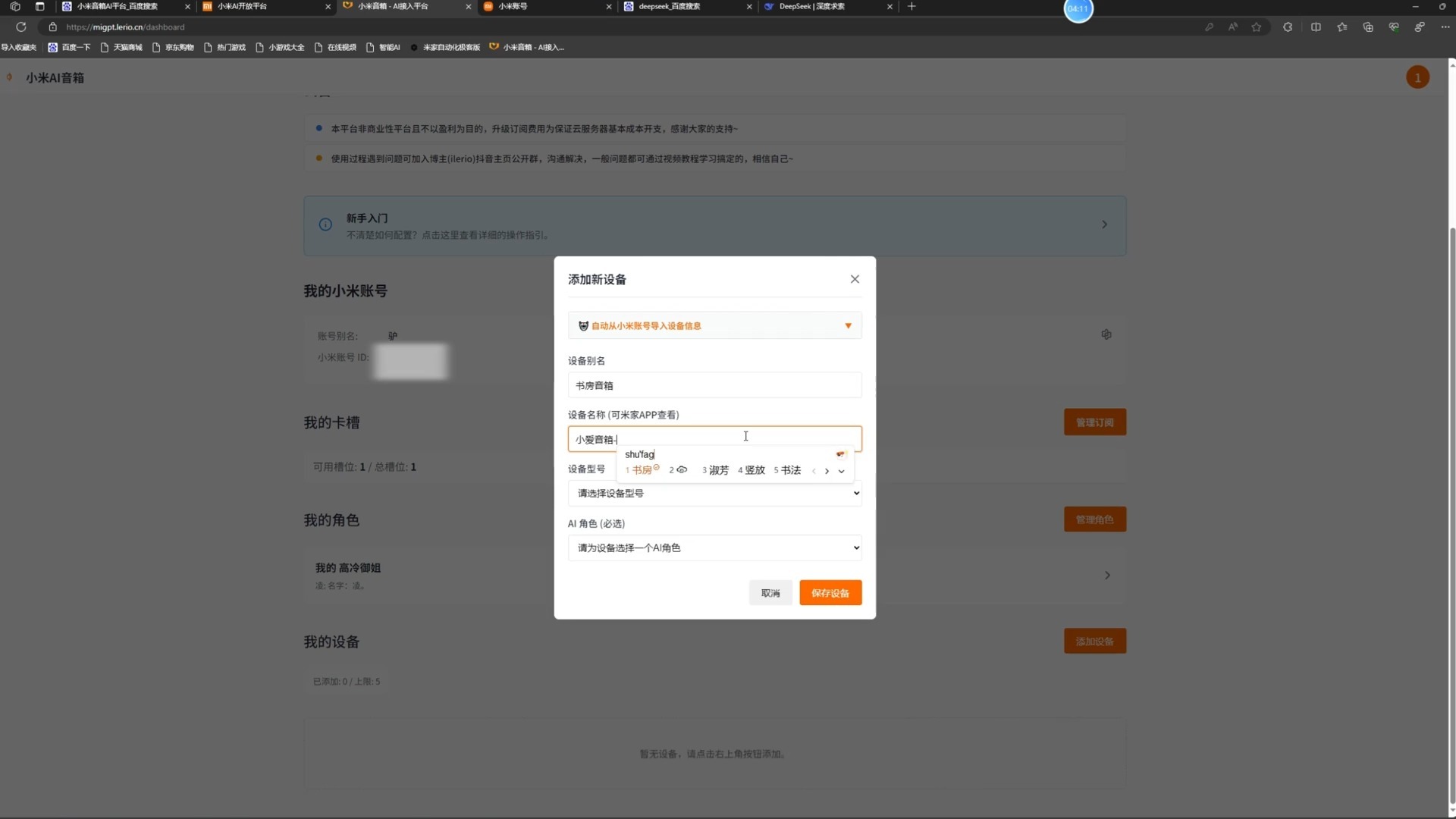Viewport: 1456px width, 819px height.
Task: Open the split screen icon
Action: pyautogui.click(x=1316, y=27)
